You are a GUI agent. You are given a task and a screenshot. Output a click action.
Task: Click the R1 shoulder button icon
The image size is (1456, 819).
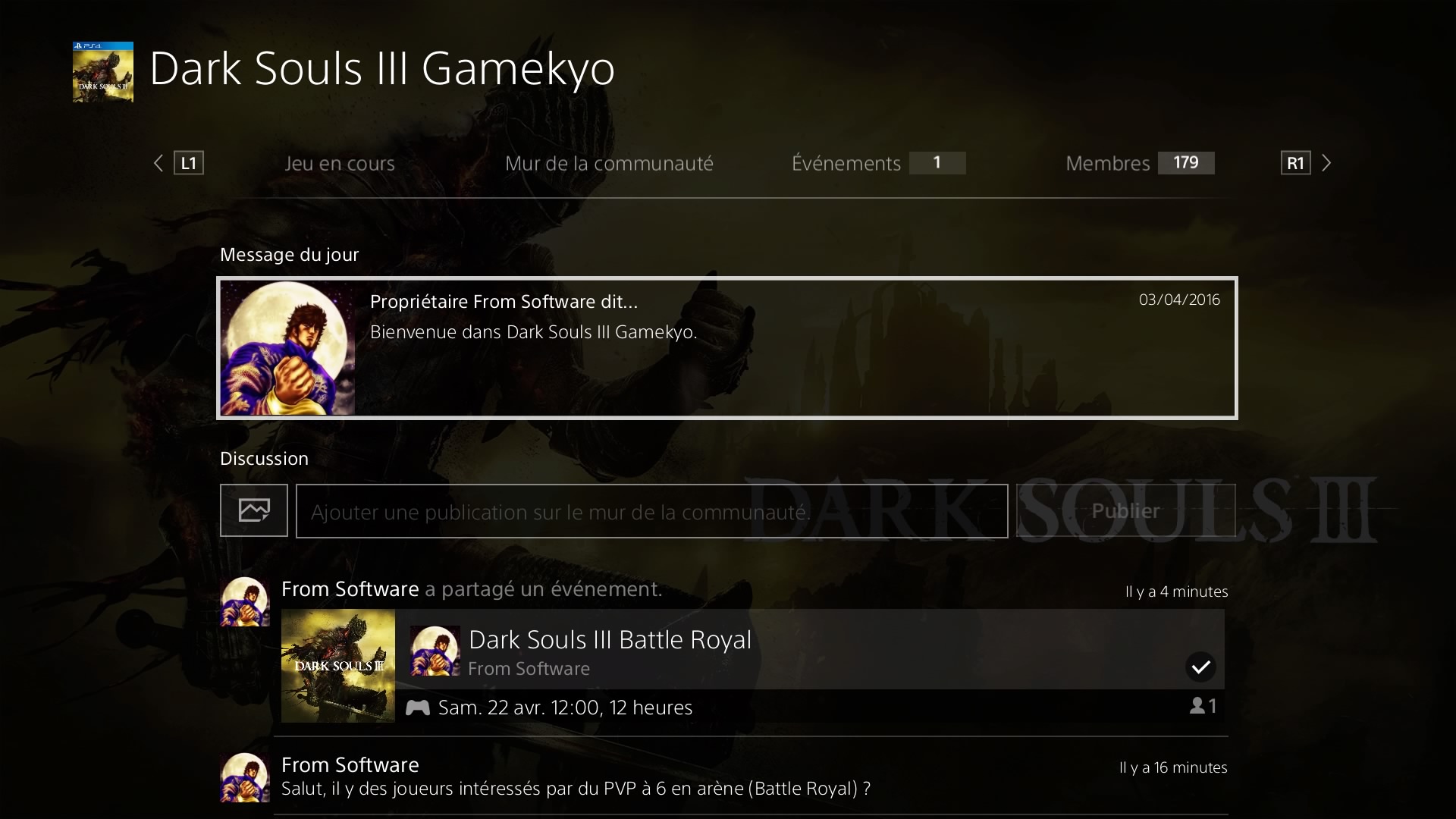pyautogui.click(x=1295, y=163)
